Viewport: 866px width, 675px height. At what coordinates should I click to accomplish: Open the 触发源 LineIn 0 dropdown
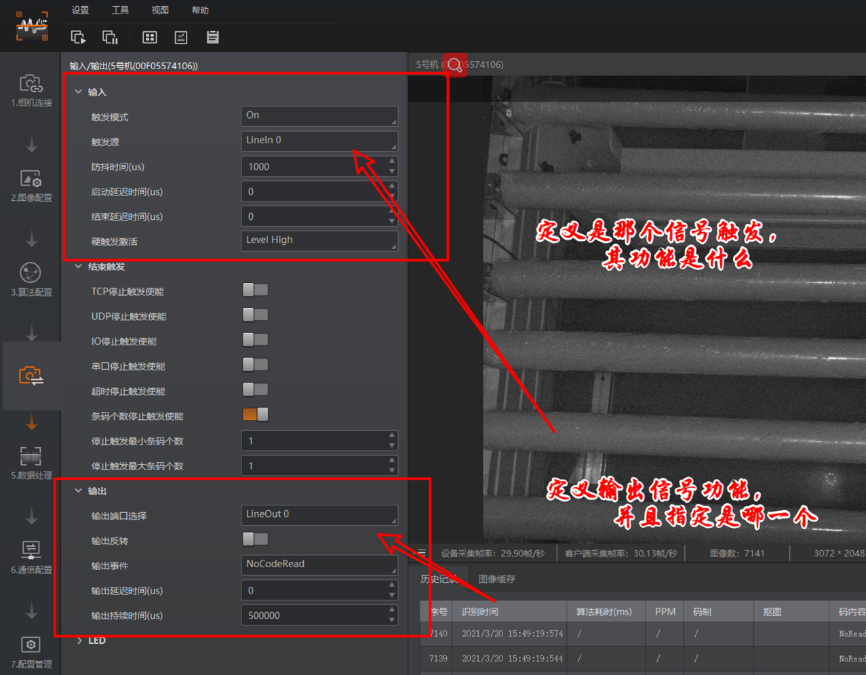point(319,141)
